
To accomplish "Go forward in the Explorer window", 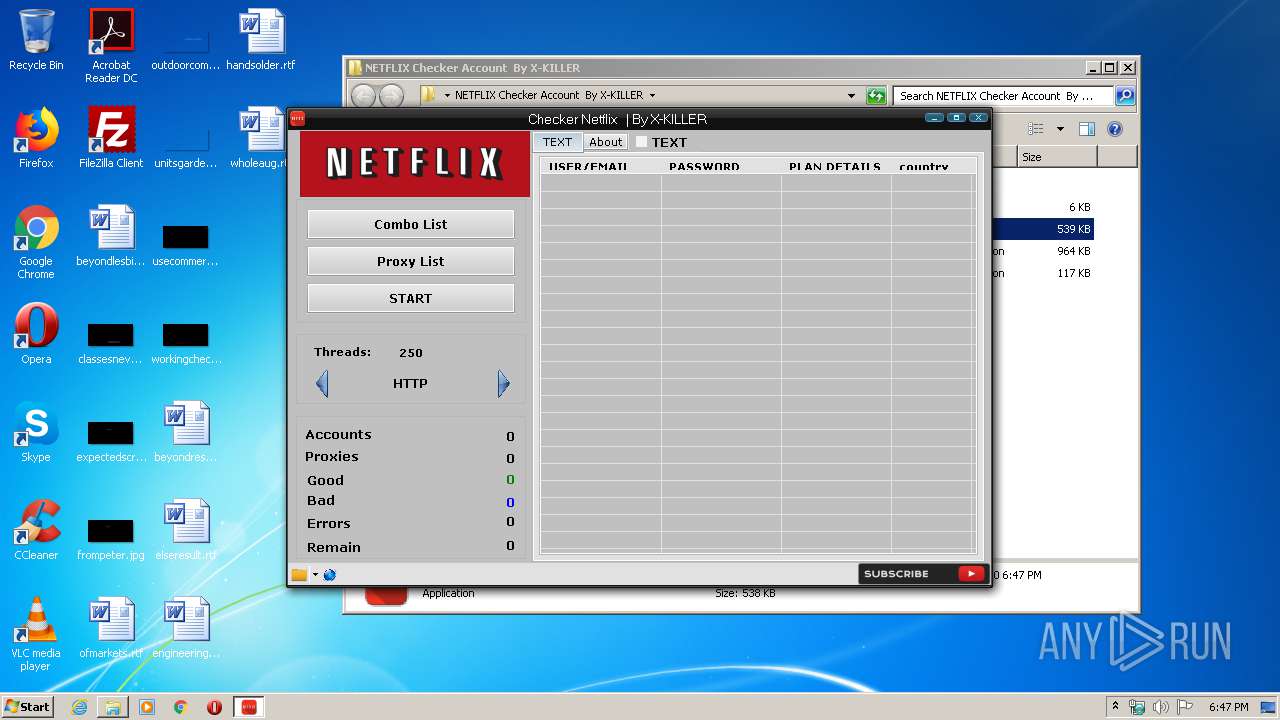I will (x=391, y=96).
